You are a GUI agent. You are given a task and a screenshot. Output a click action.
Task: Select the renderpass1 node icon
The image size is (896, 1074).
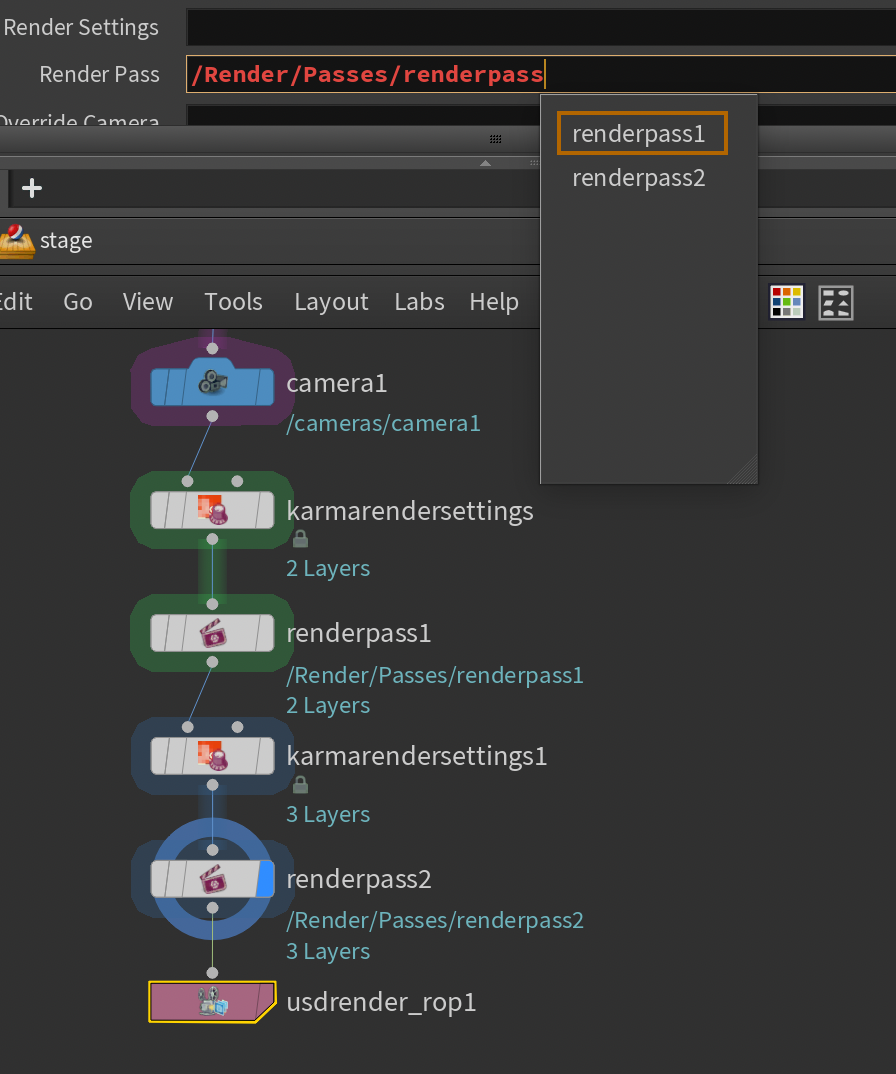212,633
